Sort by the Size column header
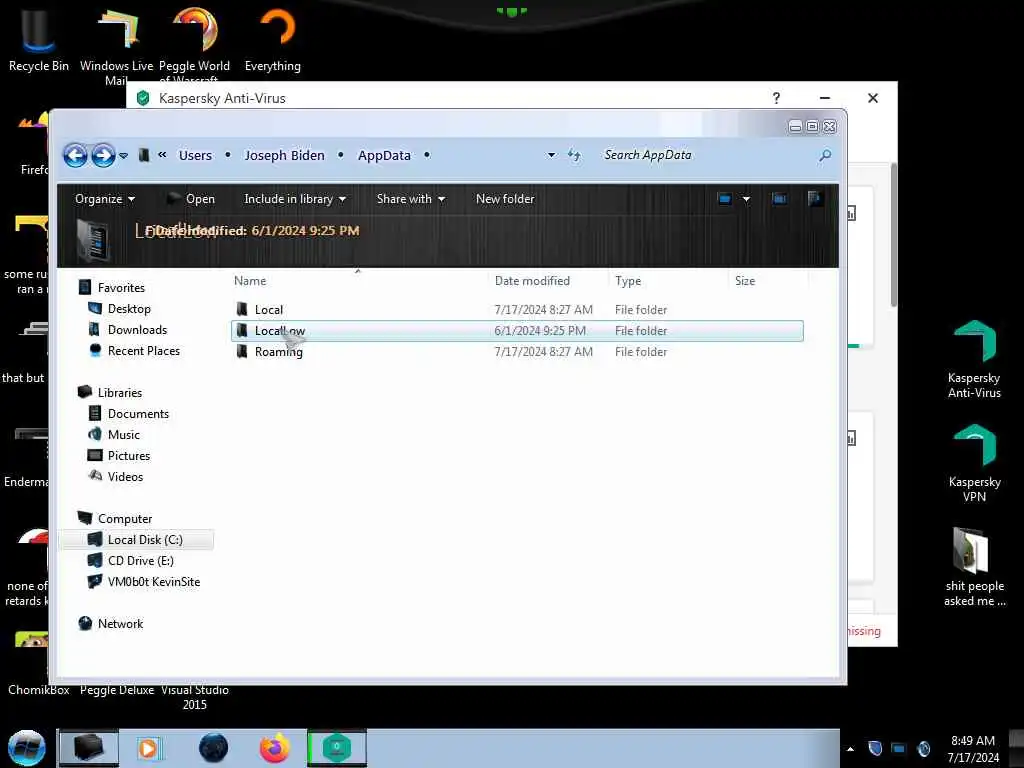Viewport: 1024px width, 768px height. pos(744,281)
